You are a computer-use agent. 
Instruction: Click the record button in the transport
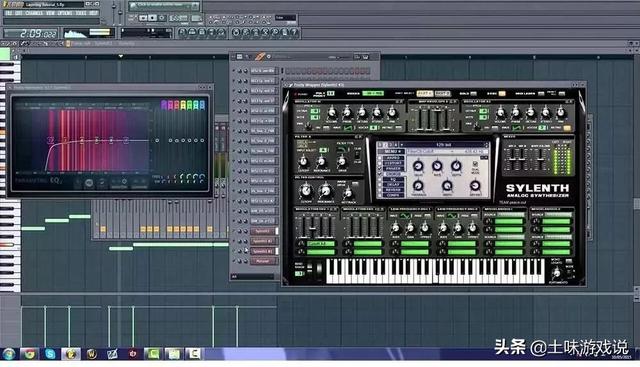click(x=162, y=18)
